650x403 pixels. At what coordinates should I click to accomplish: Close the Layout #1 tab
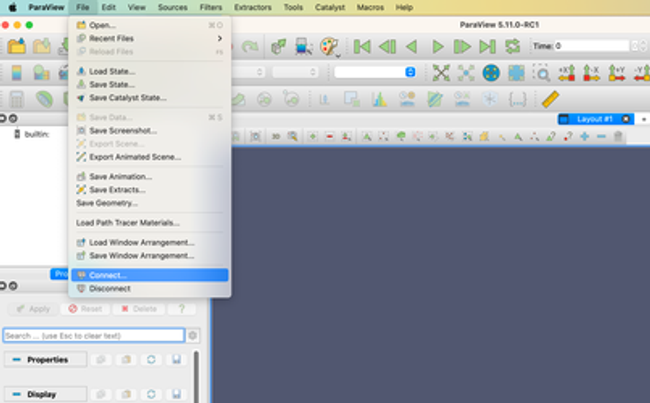[626, 119]
